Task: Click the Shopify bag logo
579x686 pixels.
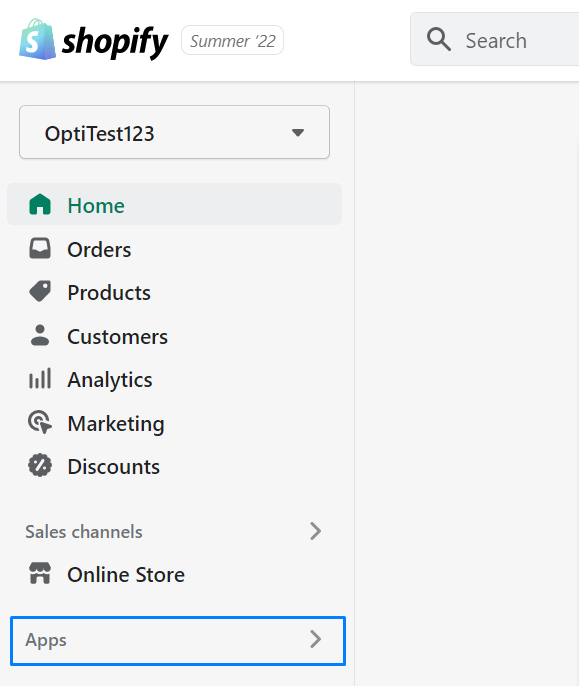Action: [x=37, y=39]
